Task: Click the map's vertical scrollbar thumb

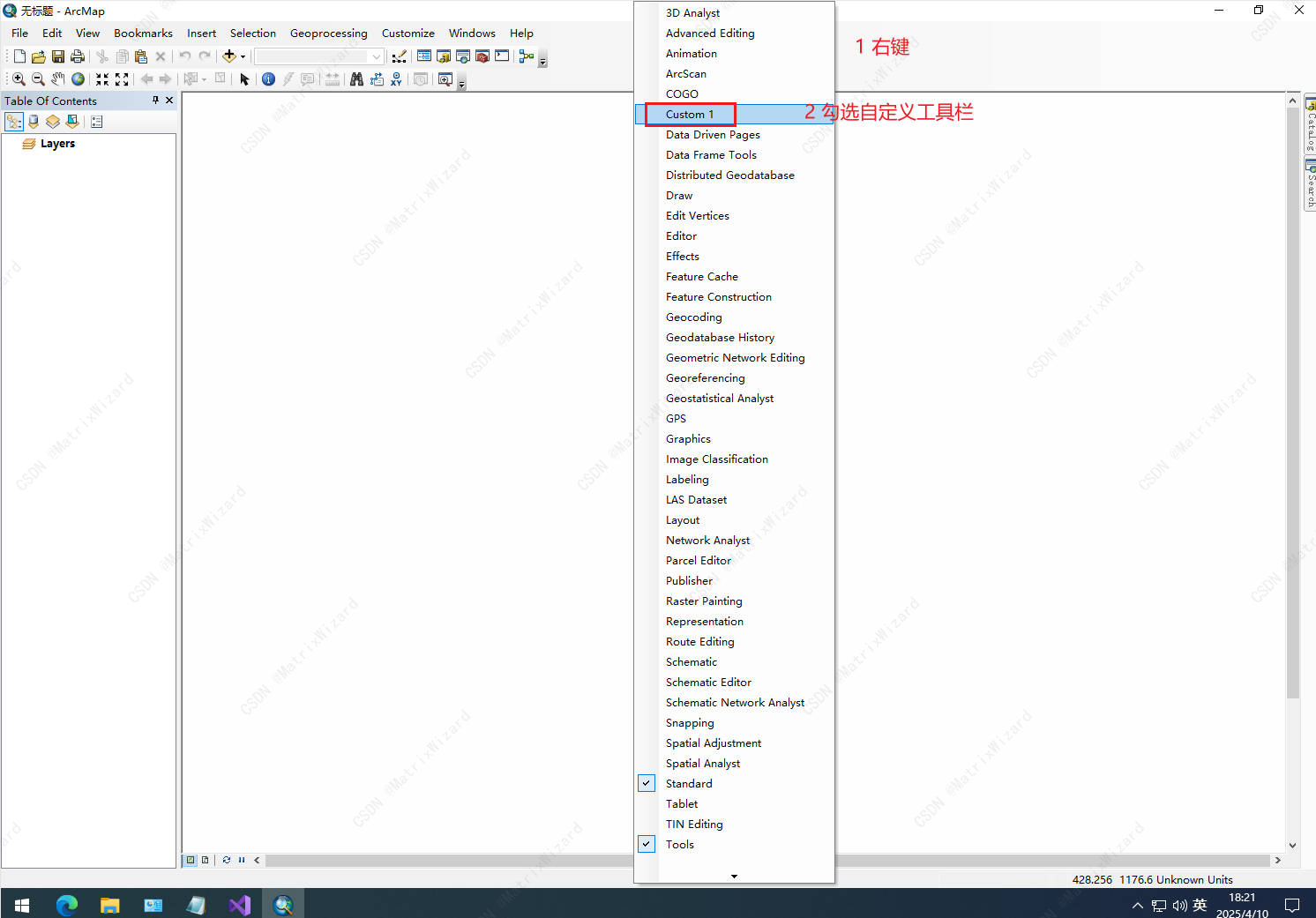Action: [x=1292, y=402]
